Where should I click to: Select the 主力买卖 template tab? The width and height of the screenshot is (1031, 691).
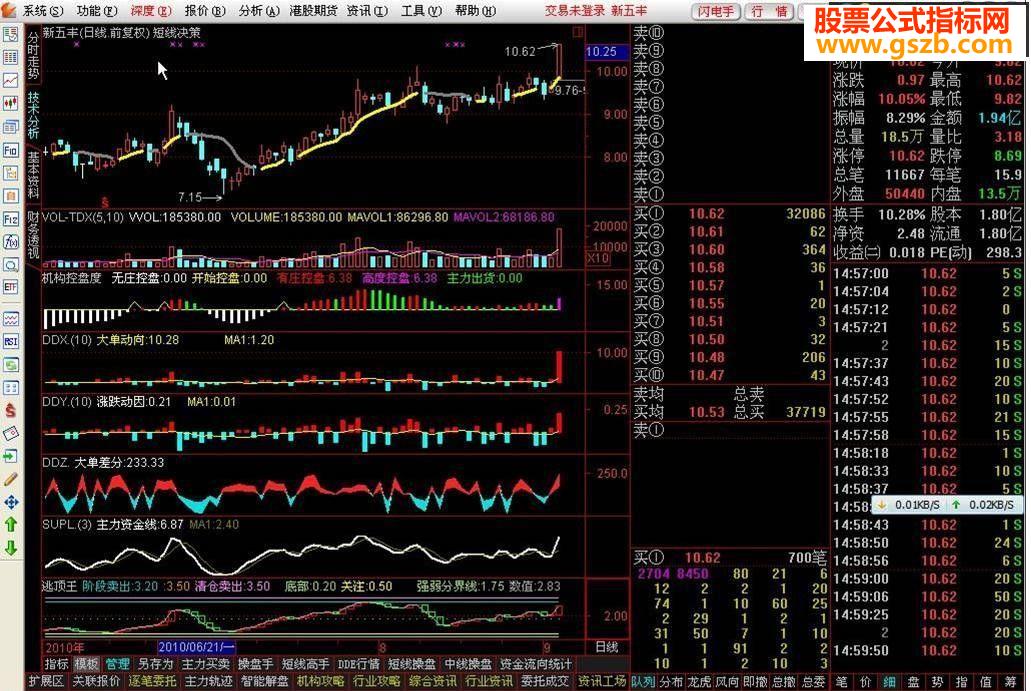[x=206, y=664]
